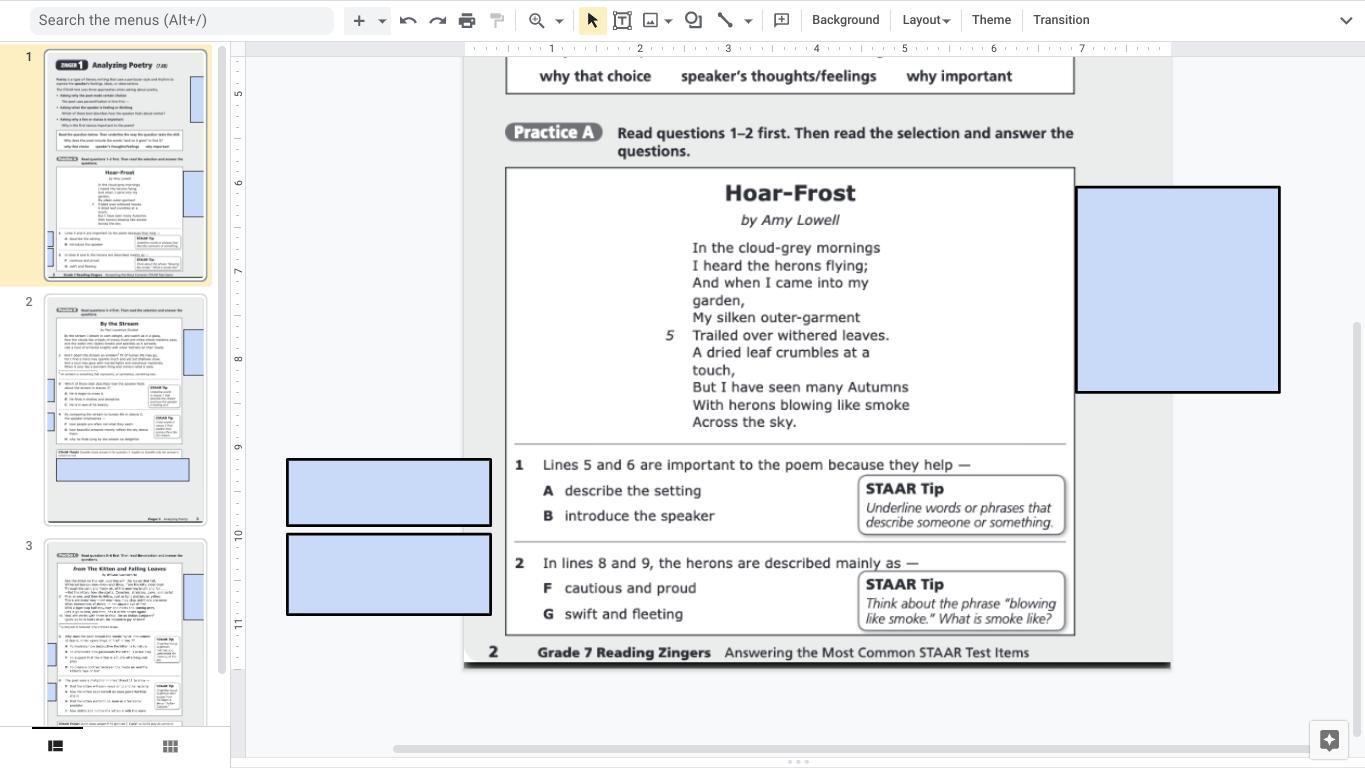Click the Undo arrow icon
The width and height of the screenshot is (1365, 768).
coord(408,20)
